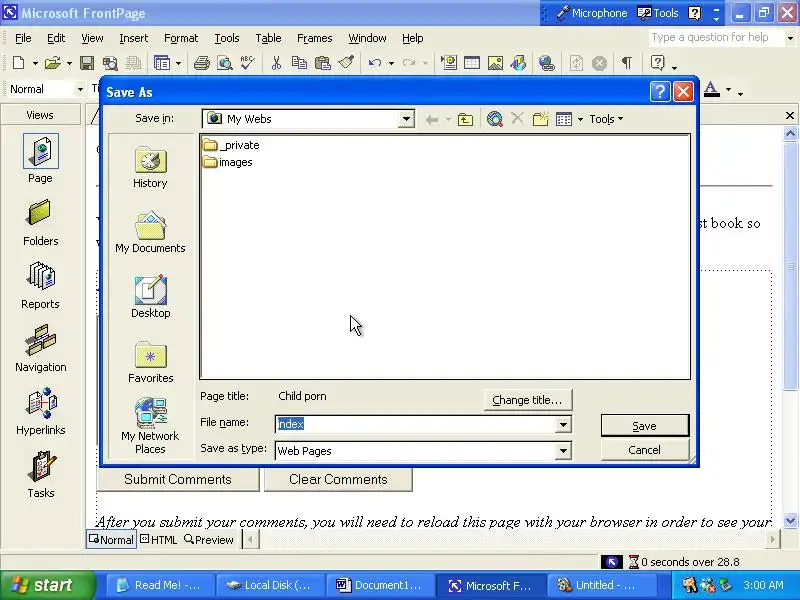Switch to Folders view in Views bar
Viewport: 800px width, 600px height.
(40, 222)
